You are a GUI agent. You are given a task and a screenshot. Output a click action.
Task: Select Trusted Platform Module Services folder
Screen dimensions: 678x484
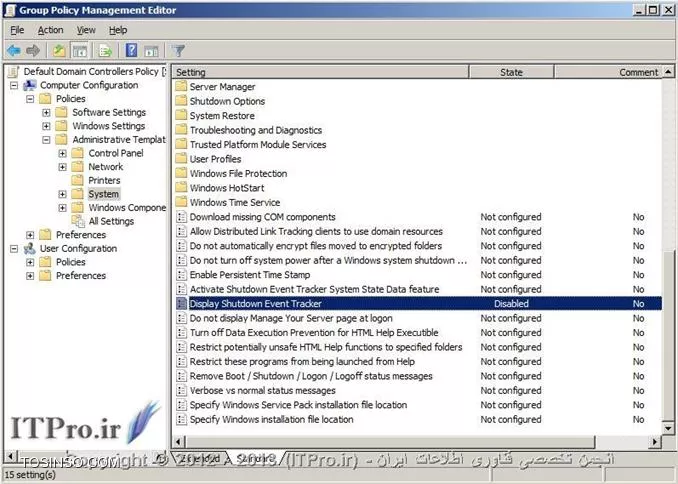coord(258,144)
